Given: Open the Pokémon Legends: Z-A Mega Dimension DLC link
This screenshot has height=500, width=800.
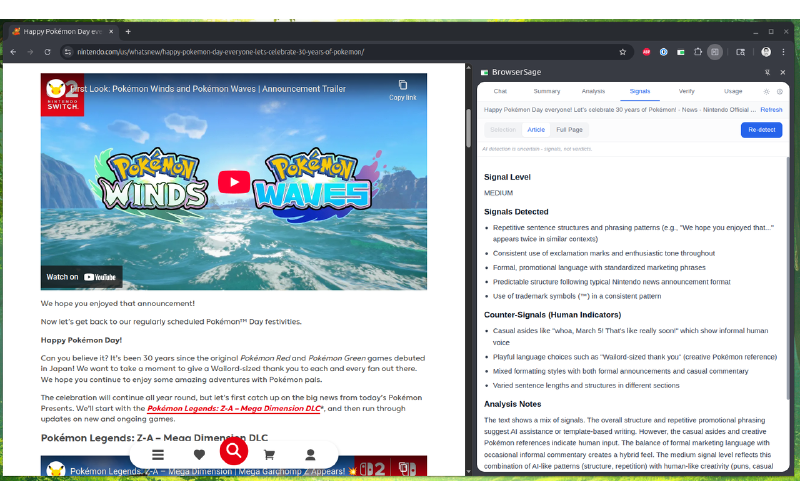Looking at the screenshot, I should tap(235, 408).
